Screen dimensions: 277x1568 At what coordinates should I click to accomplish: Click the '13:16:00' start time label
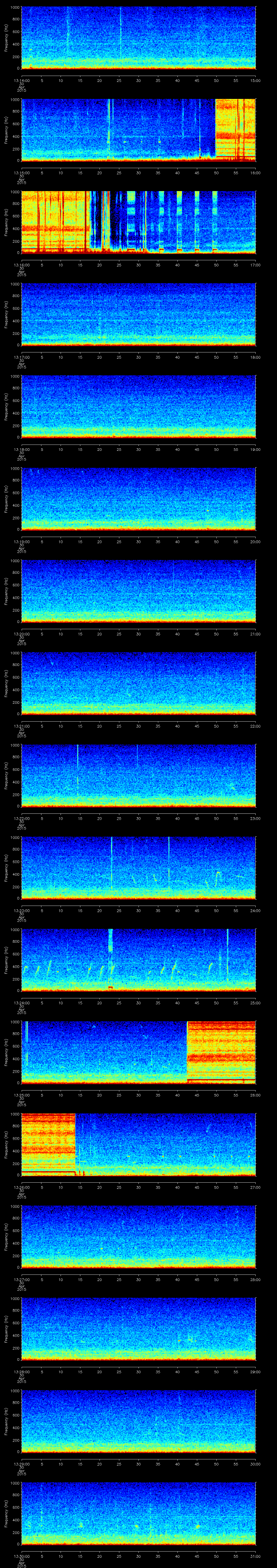(x=21, y=265)
